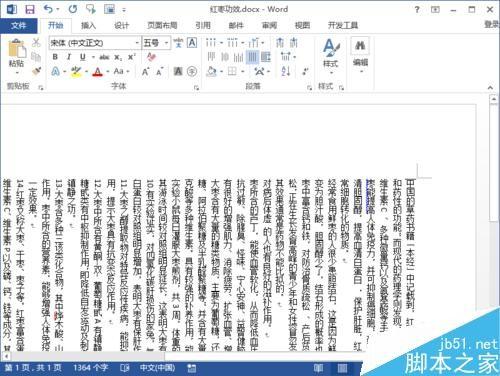
Task: Collapse the ribbon with the caret arrow
Action: [490, 88]
